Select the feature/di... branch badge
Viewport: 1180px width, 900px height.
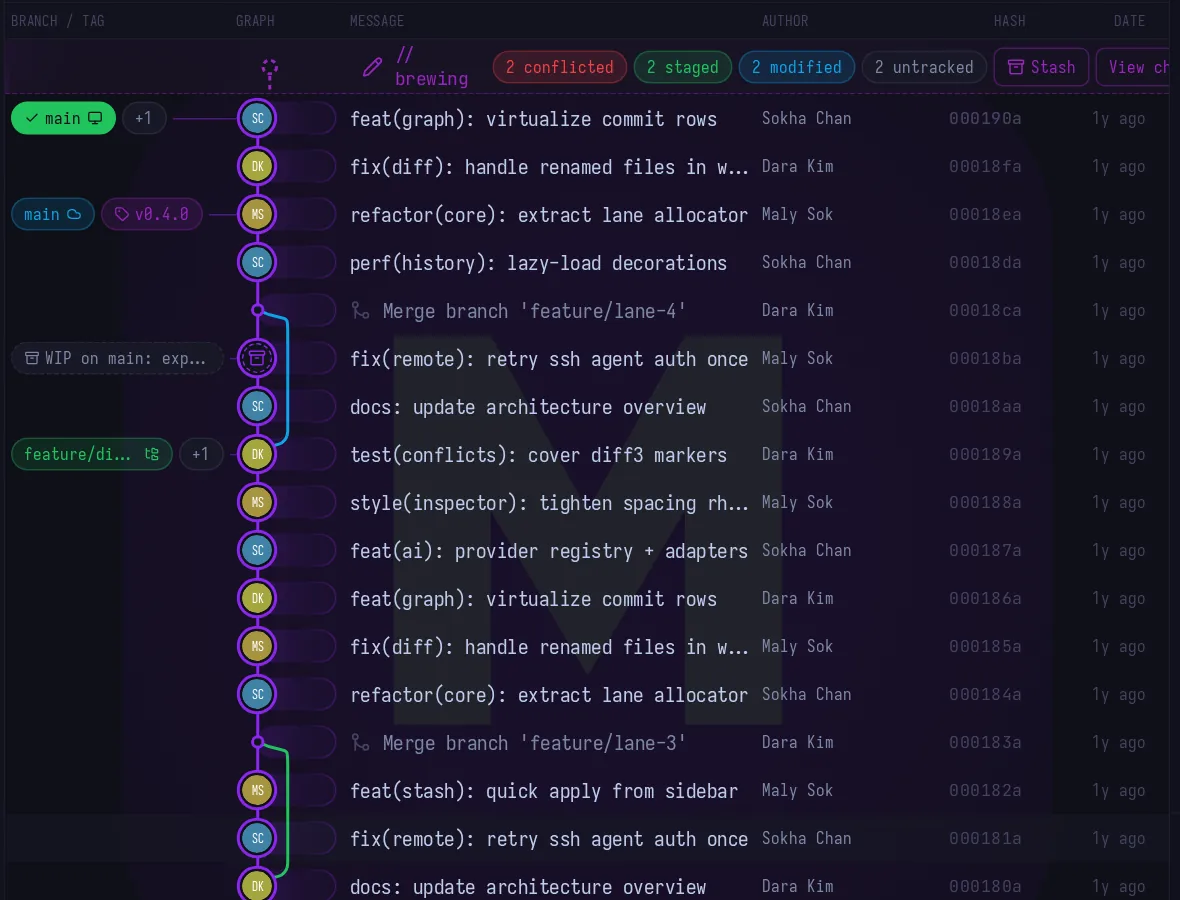click(92, 455)
